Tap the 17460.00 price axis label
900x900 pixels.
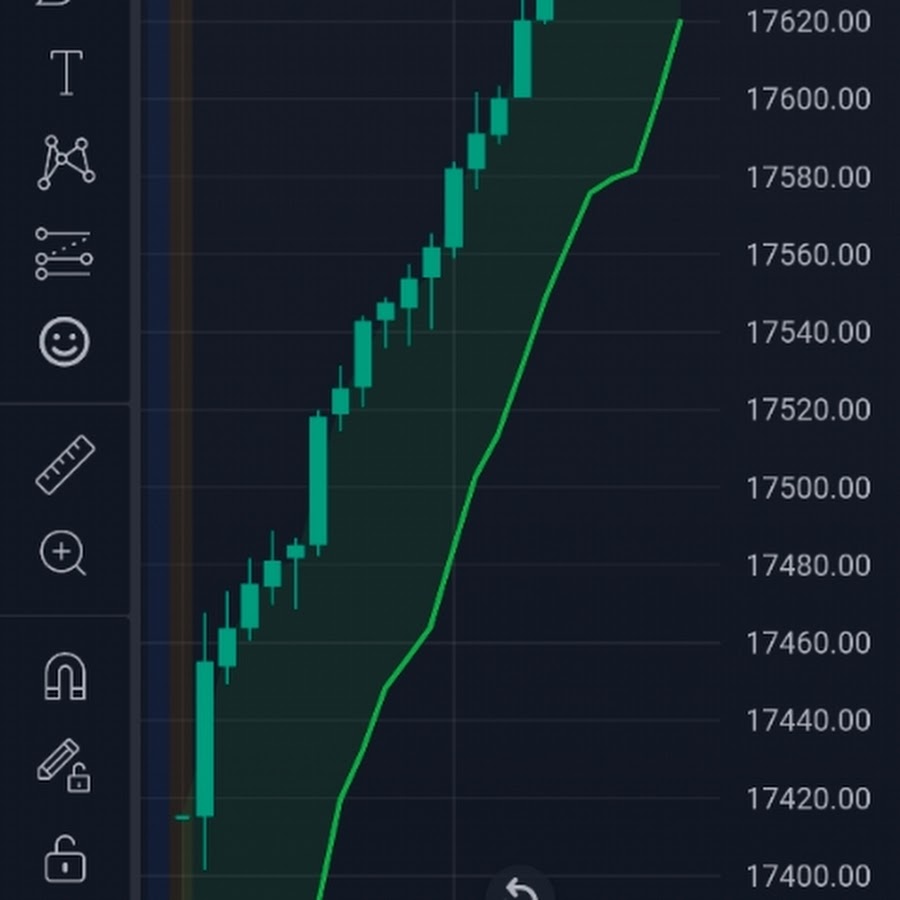tap(808, 643)
